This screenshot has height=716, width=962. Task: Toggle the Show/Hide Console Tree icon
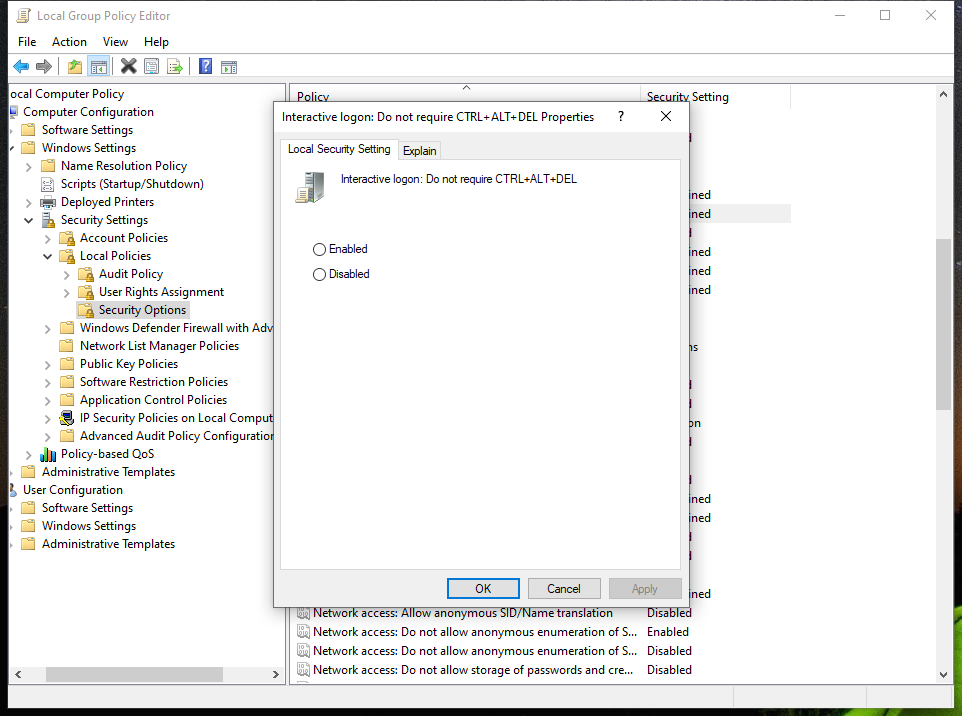tap(98, 67)
